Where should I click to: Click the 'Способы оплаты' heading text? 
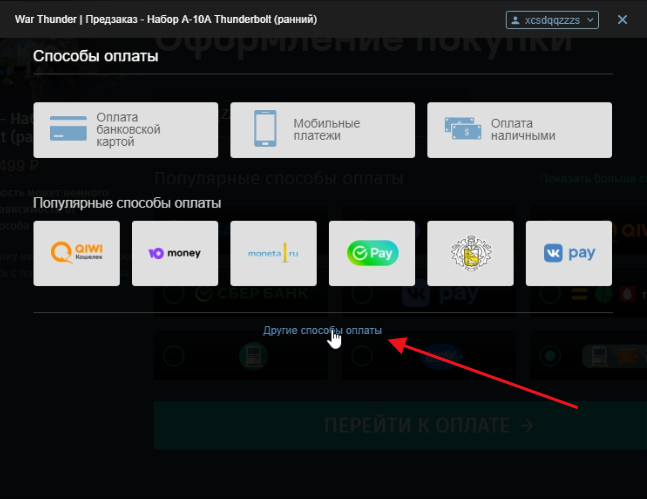point(96,56)
